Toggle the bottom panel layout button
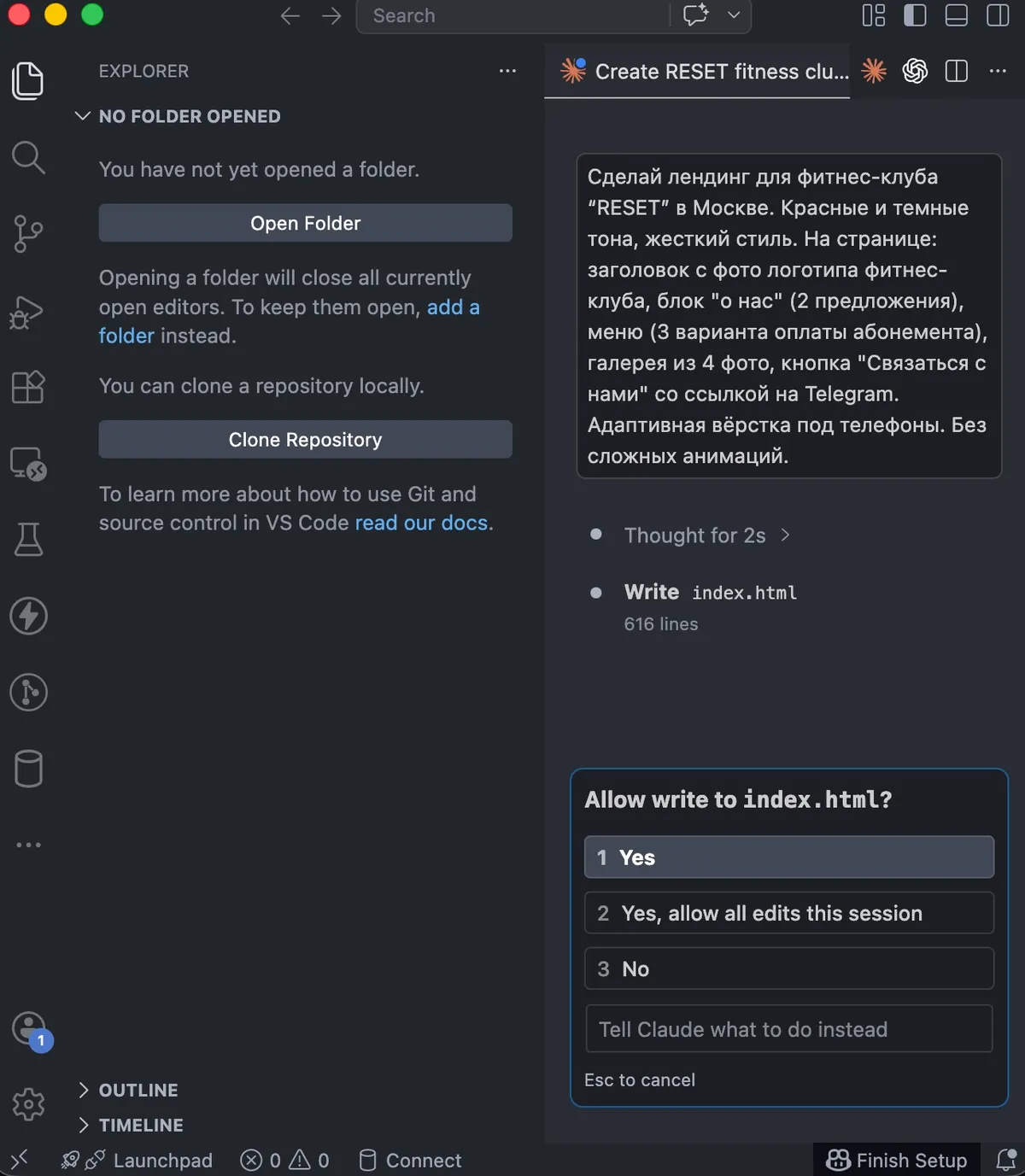 click(956, 15)
